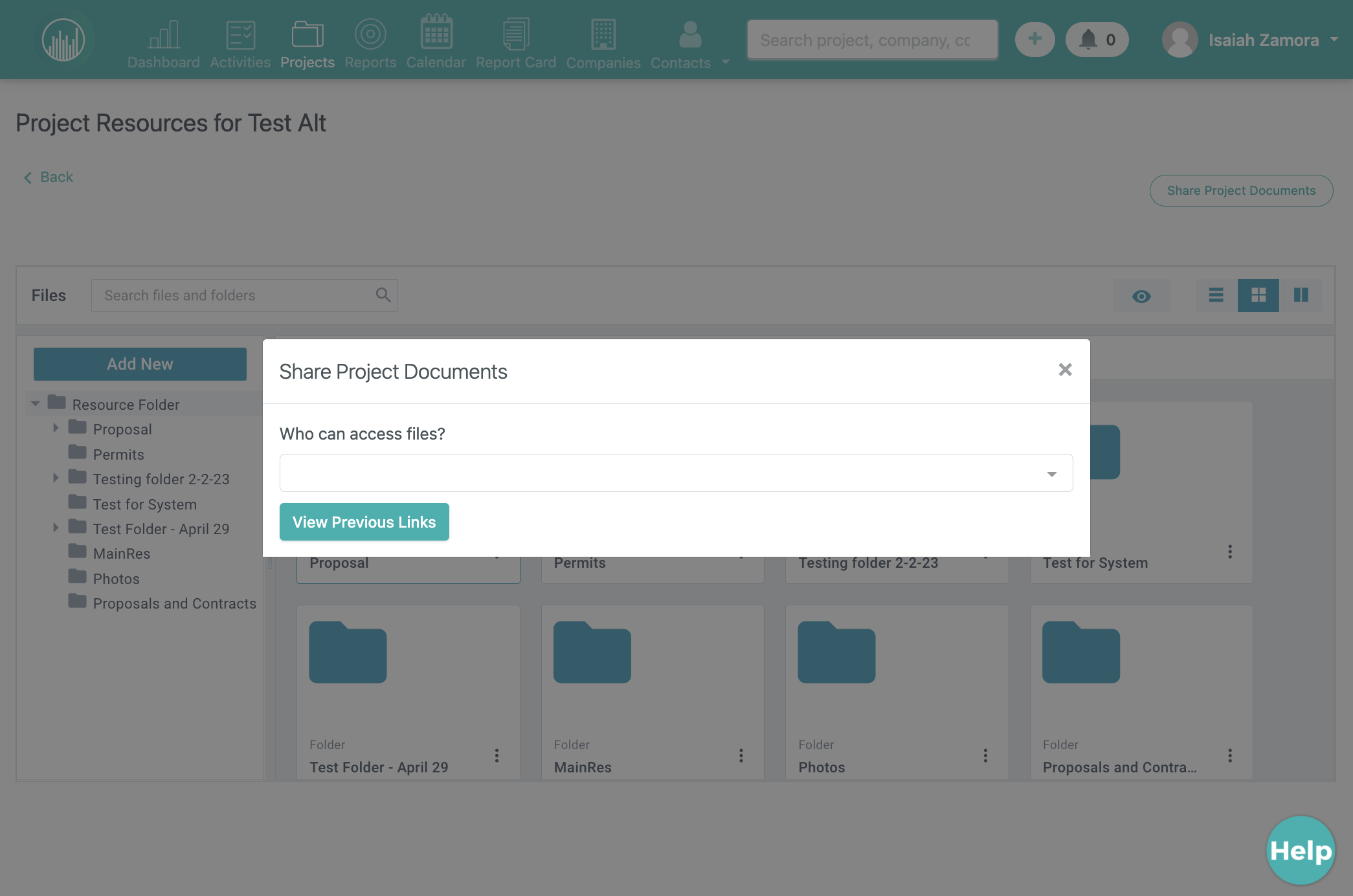Open the Who can access files dropdown
Screen dimensions: 1353x896
pyautogui.click(x=676, y=473)
